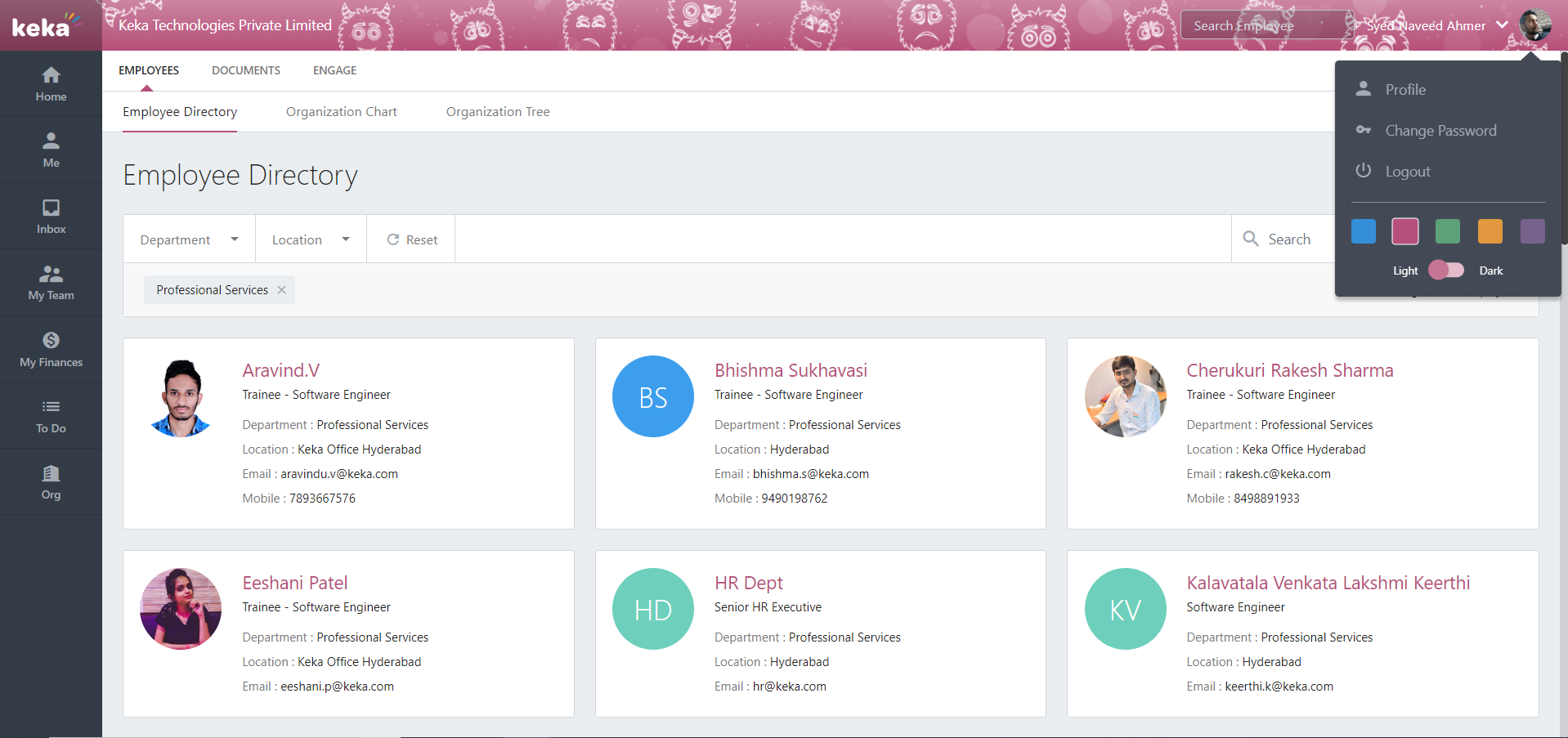Select the Organization Chart subtab
The width and height of the screenshot is (1568, 738).
(x=342, y=112)
